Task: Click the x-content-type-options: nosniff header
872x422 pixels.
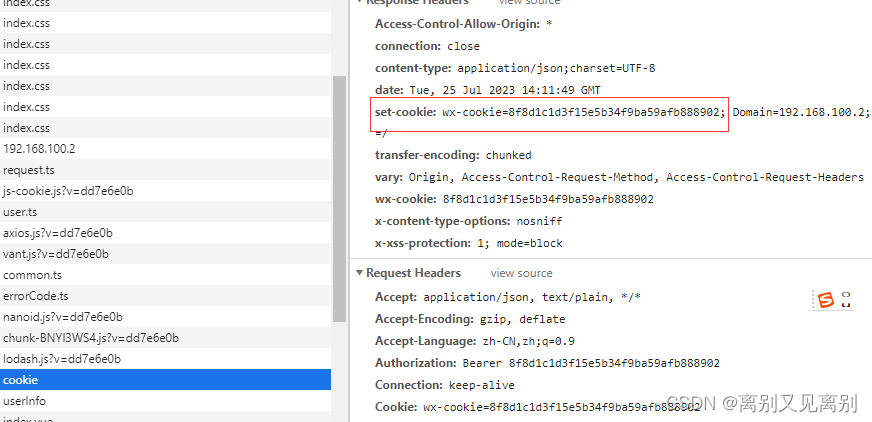Action: coord(469,221)
